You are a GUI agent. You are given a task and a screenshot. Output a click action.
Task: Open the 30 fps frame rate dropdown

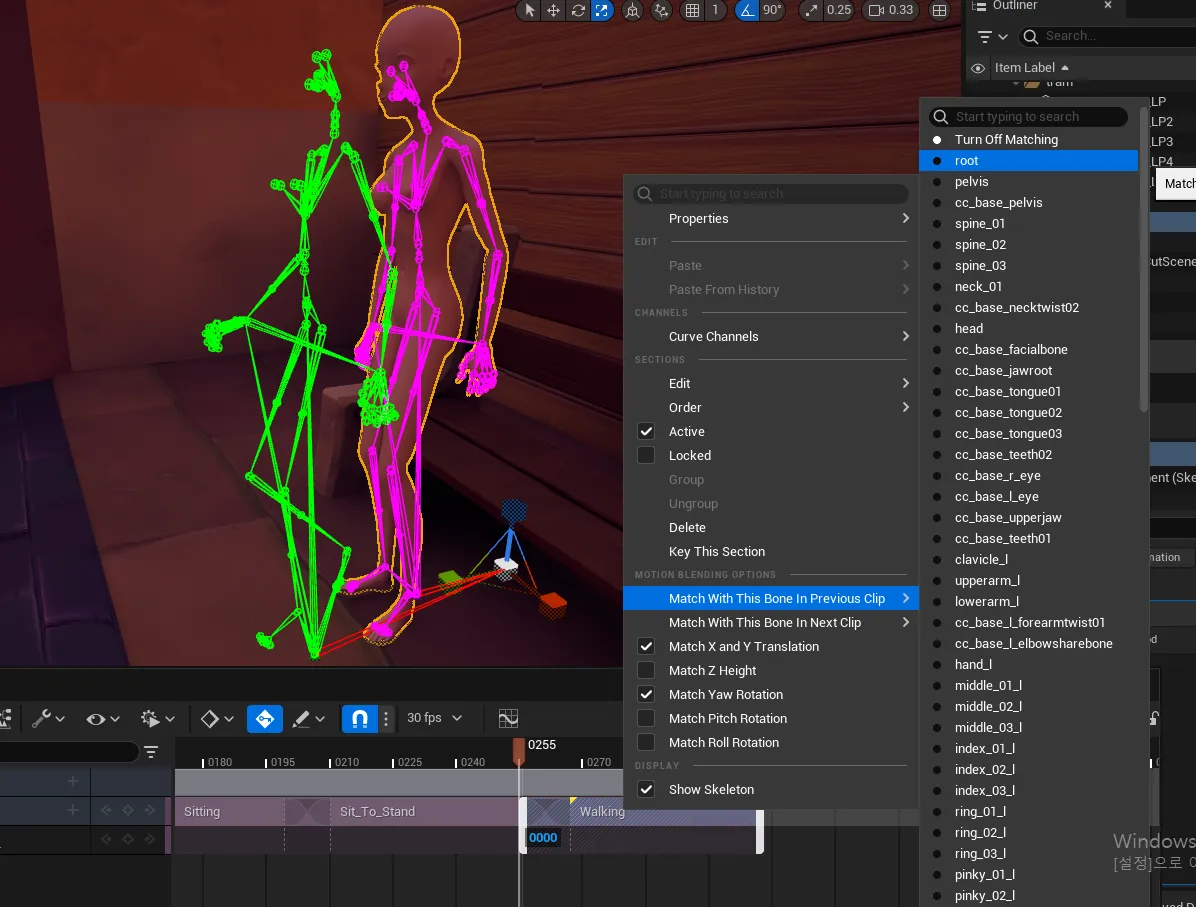(434, 718)
